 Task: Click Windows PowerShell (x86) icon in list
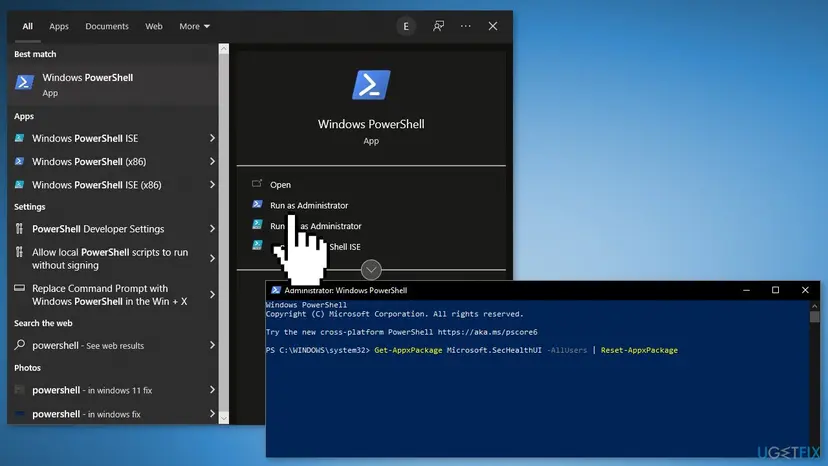[20, 161]
